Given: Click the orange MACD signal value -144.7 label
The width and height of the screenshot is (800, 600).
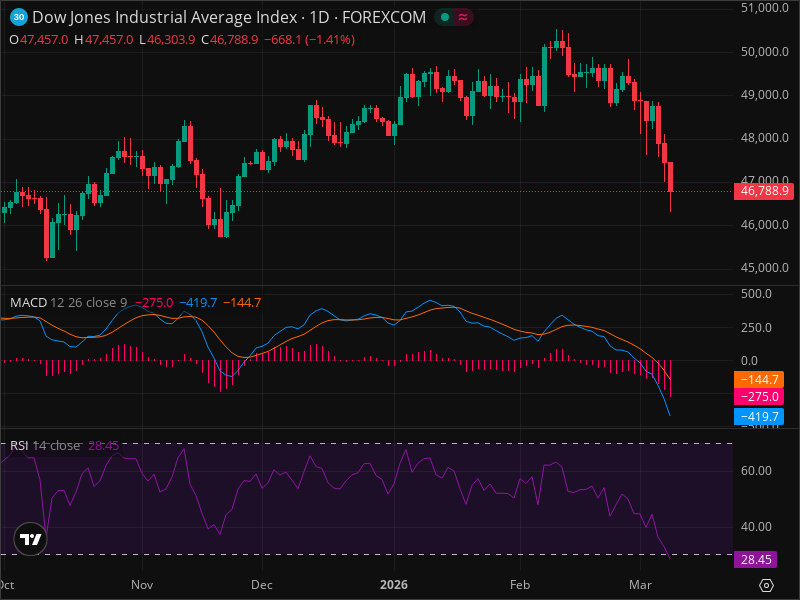Looking at the screenshot, I should point(759,380).
